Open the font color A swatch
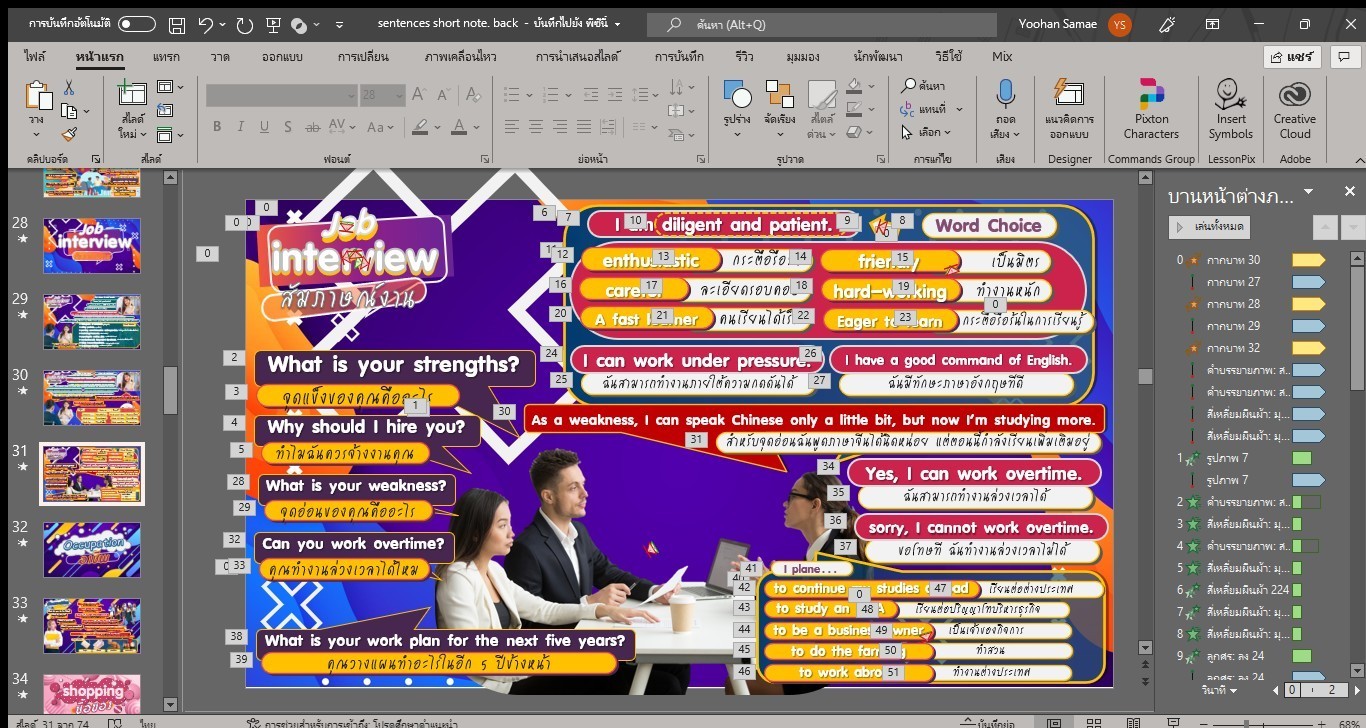Image resolution: width=1366 pixels, height=728 pixels. [459, 127]
